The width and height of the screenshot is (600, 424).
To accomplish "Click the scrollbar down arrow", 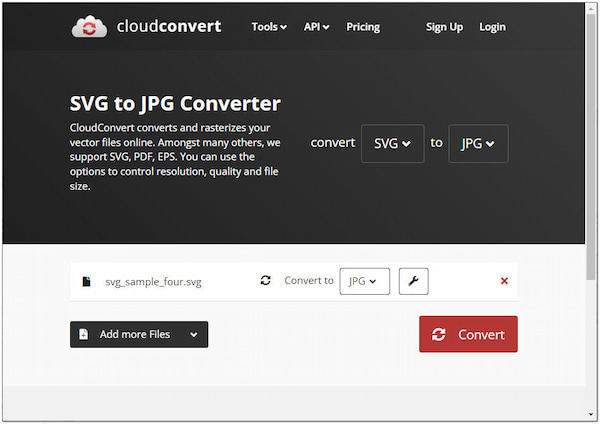I will click(x=592, y=415).
